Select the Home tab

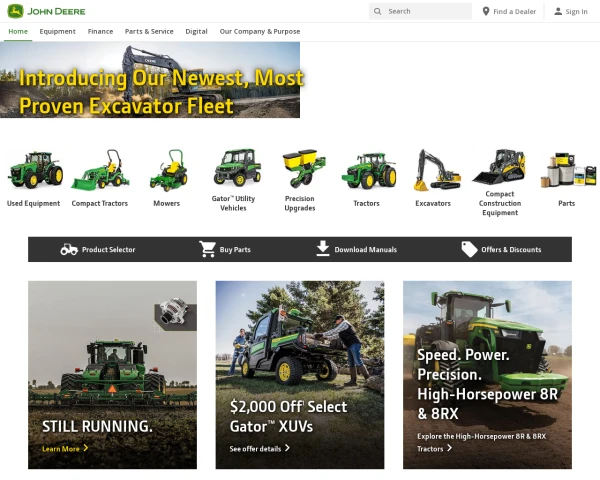click(x=18, y=31)
